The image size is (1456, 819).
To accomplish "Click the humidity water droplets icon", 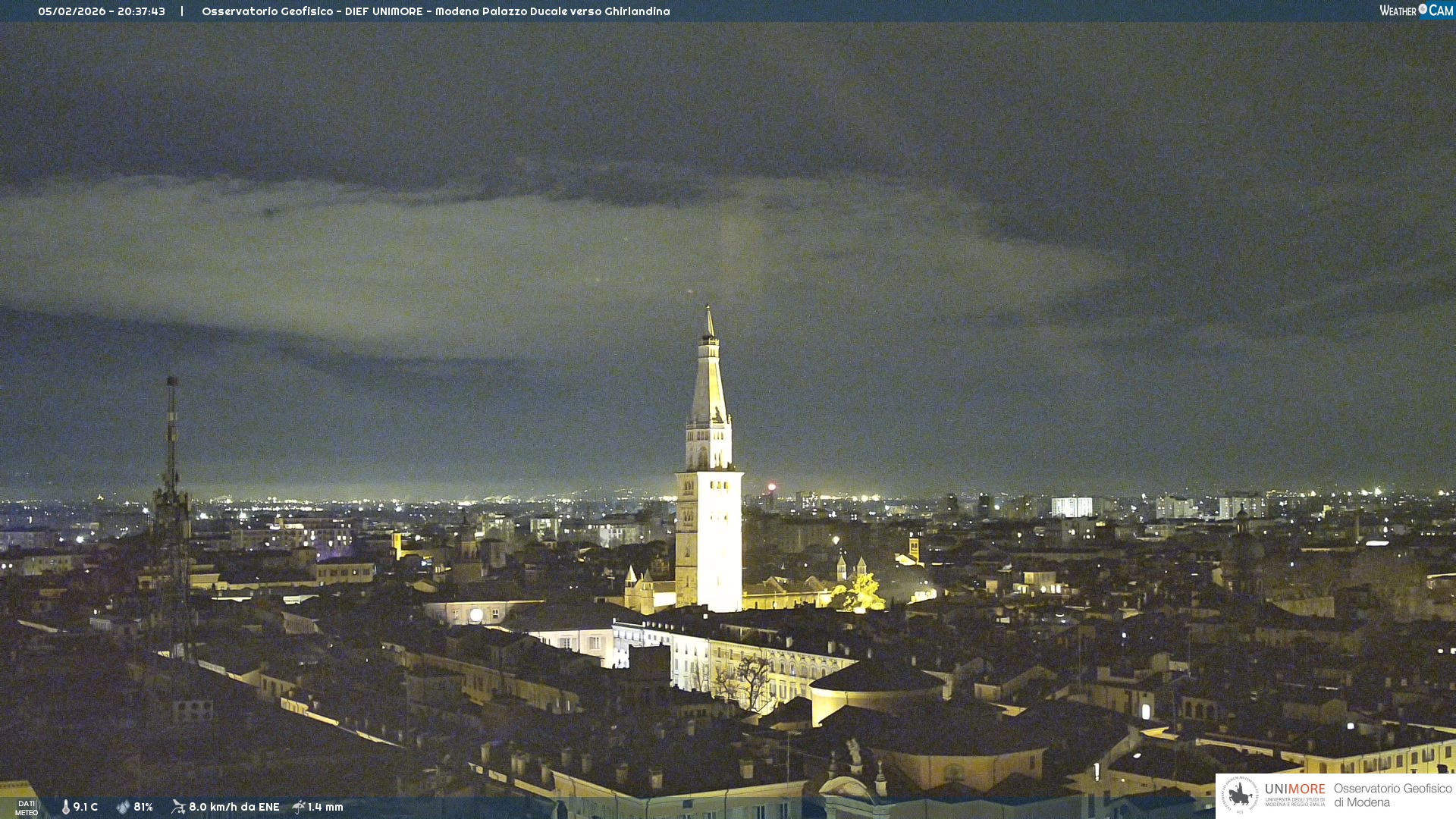I will coord(123,807).
